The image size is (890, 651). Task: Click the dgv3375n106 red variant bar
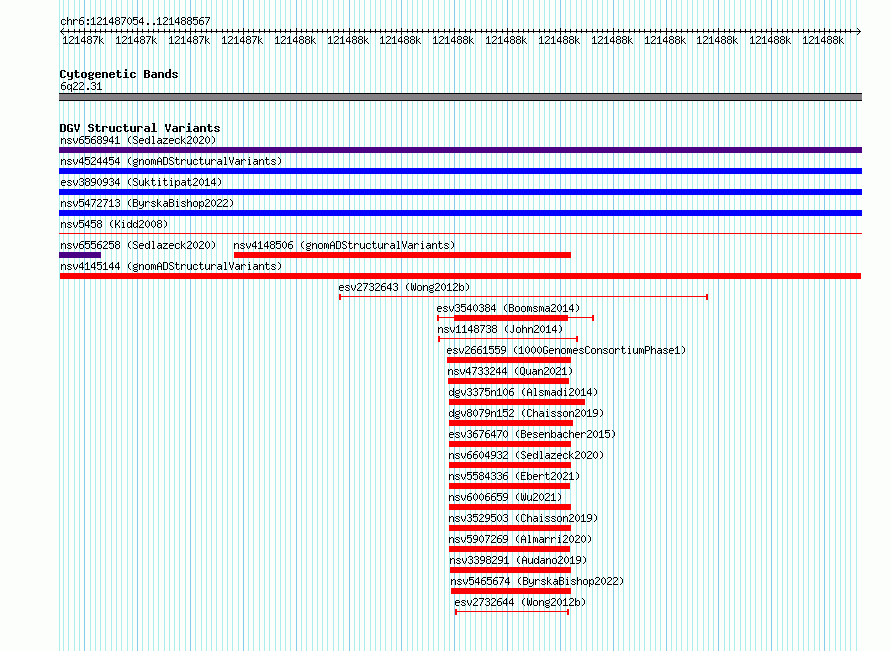click(517, 402)
